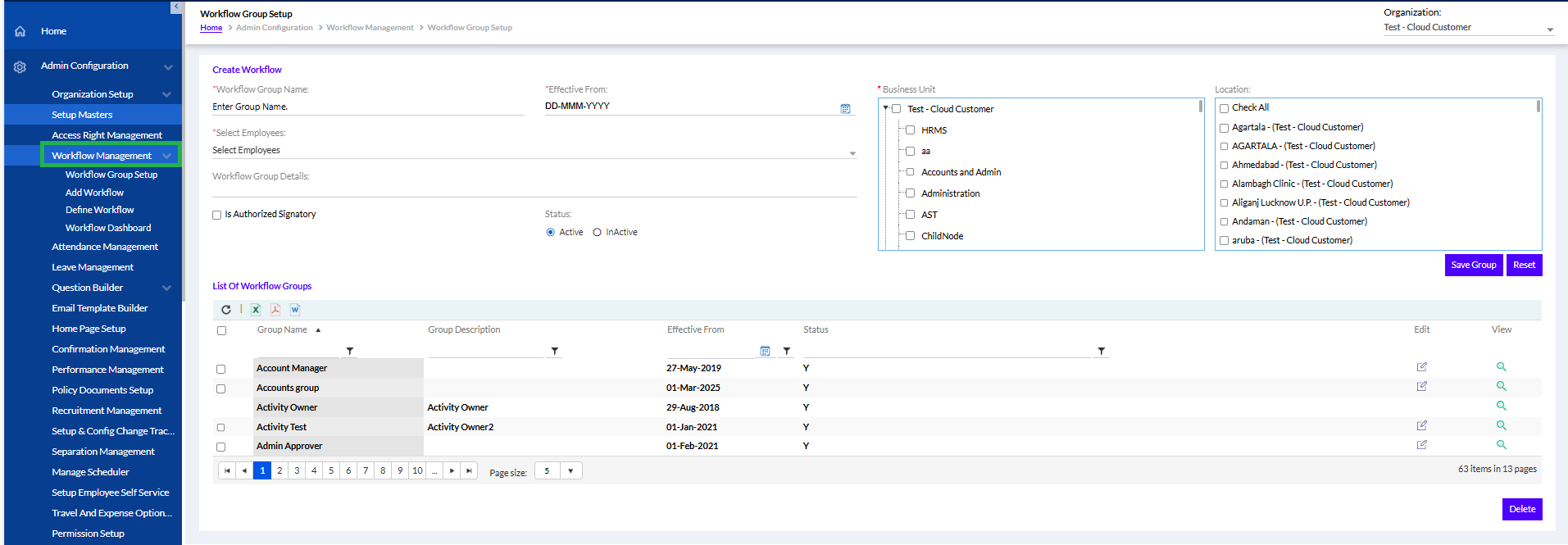Image resolution: width=1568 pixels, height=545 pixels.
Task: Collapse the Workflow Management chevron
Action: coord(166,156)
